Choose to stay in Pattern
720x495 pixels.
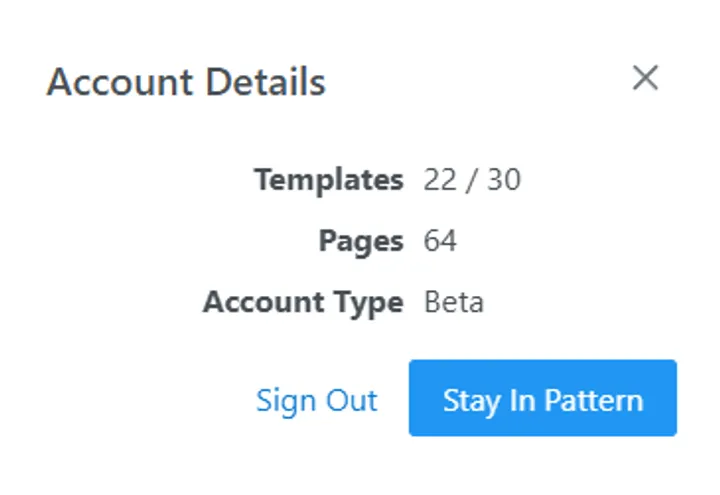[x=542, y=399]
